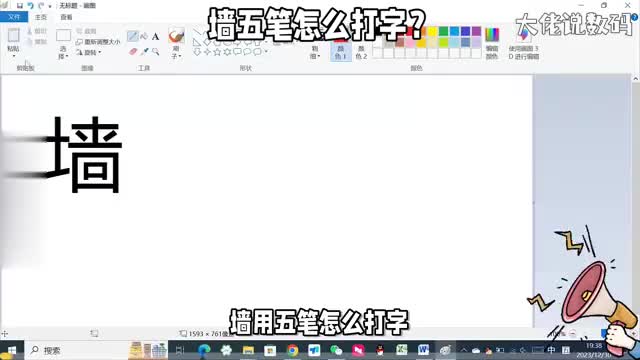Click the 中 input method indicator
This screenshot has width=640, height=360.
click(551, 350)
